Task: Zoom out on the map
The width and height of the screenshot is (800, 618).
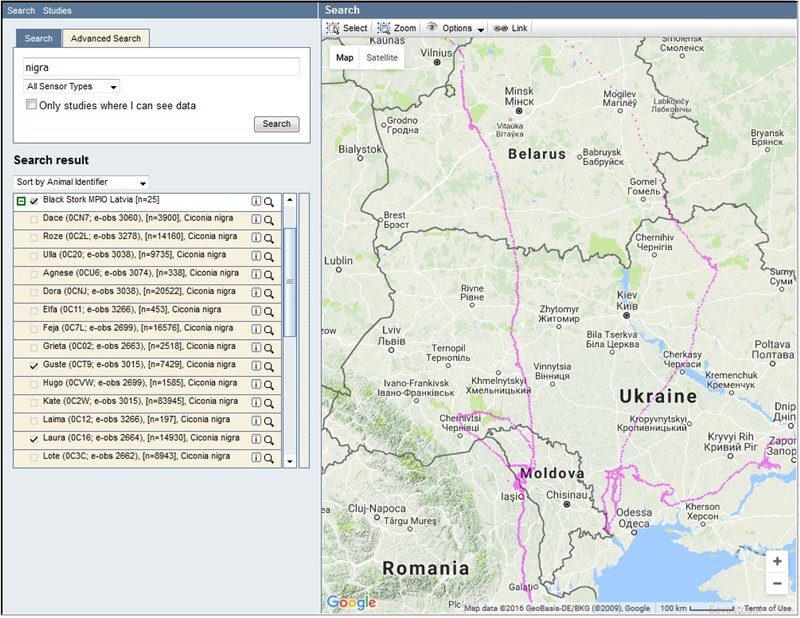Action: point(777,583)
